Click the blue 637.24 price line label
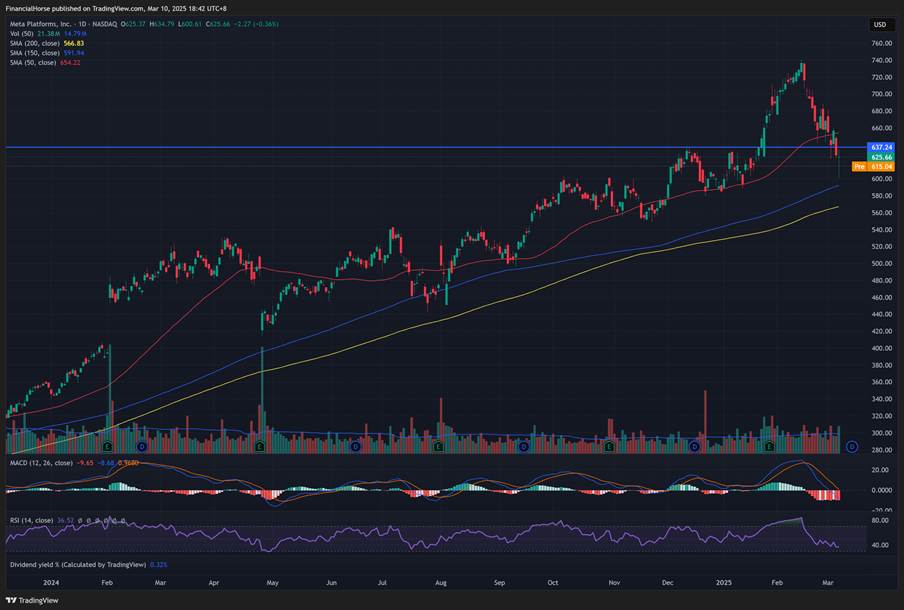The image size is (904, 610). tap(882, 148)
